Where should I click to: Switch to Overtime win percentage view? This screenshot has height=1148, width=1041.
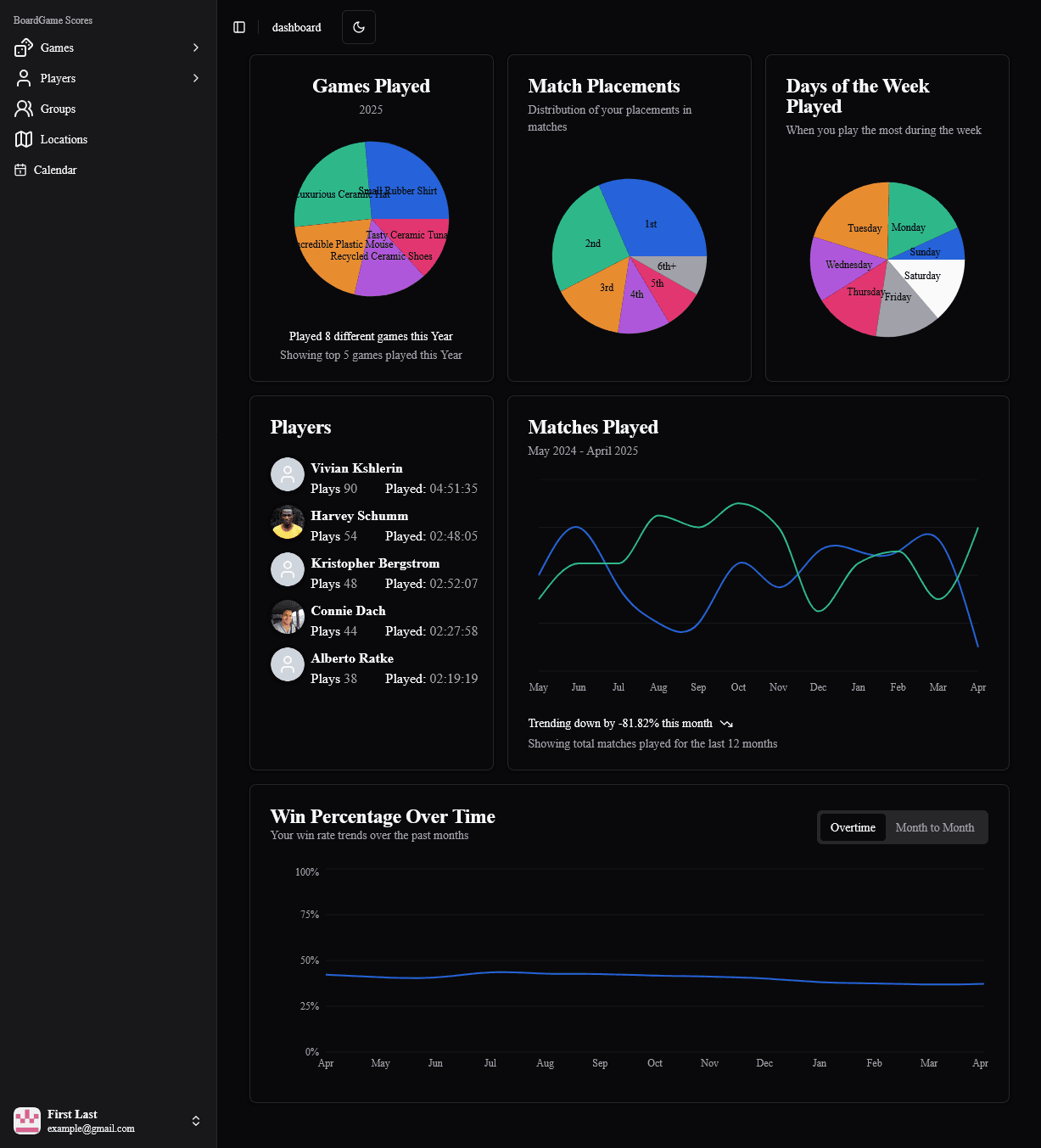[x=852, y=827]
